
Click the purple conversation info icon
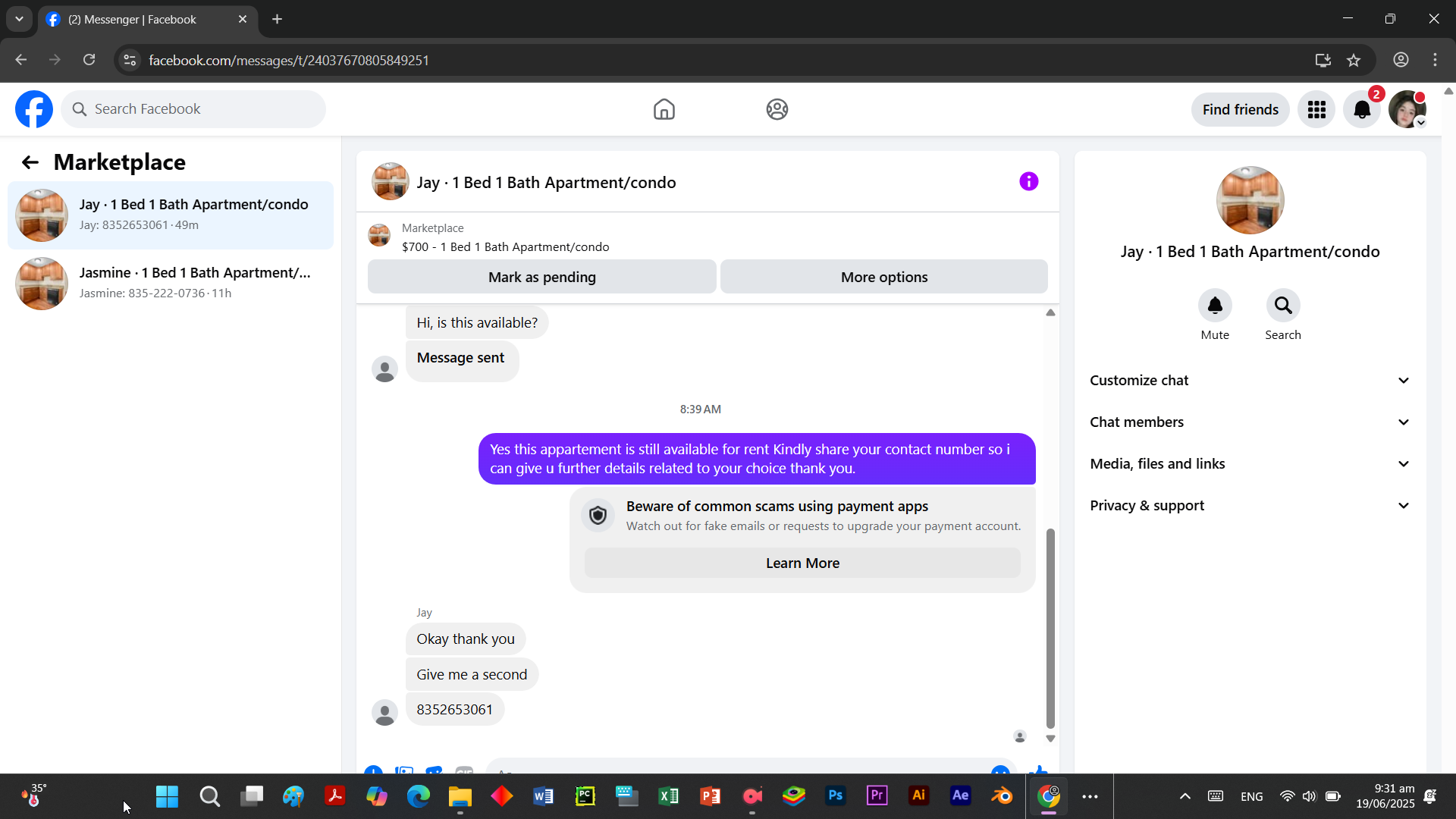coord(1028,181)
